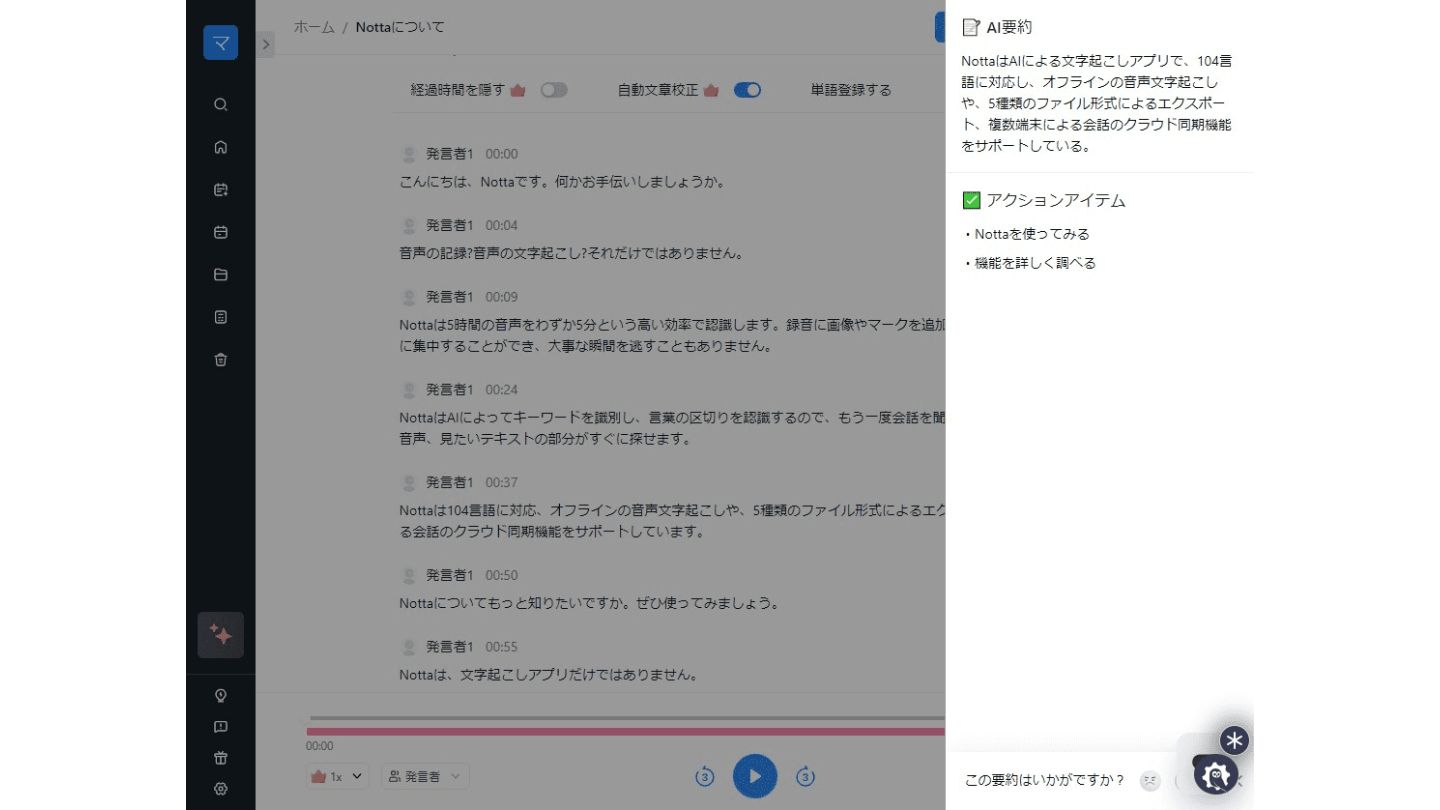Toggle 自動文章校正 switch off
This screenshot has height=810, width=1440.
[x=747, y=90]
